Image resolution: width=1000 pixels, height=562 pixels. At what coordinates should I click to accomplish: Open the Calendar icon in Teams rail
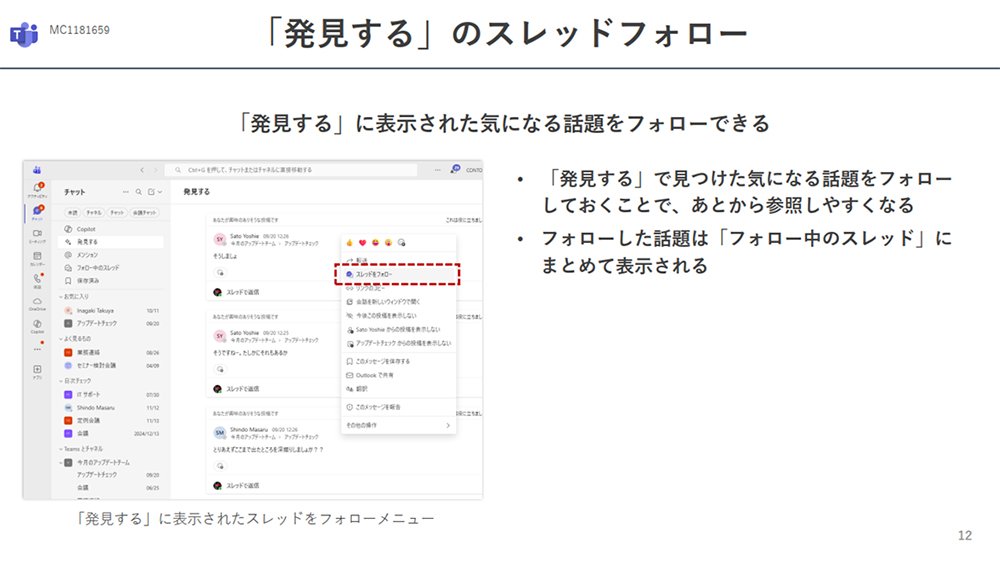pos(38,258)
